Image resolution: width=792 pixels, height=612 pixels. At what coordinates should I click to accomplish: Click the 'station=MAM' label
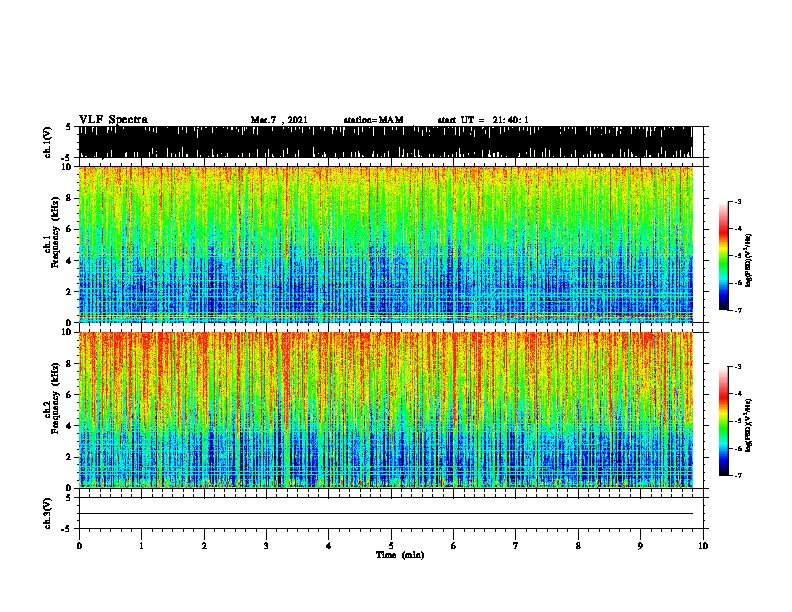pos(373,120)
